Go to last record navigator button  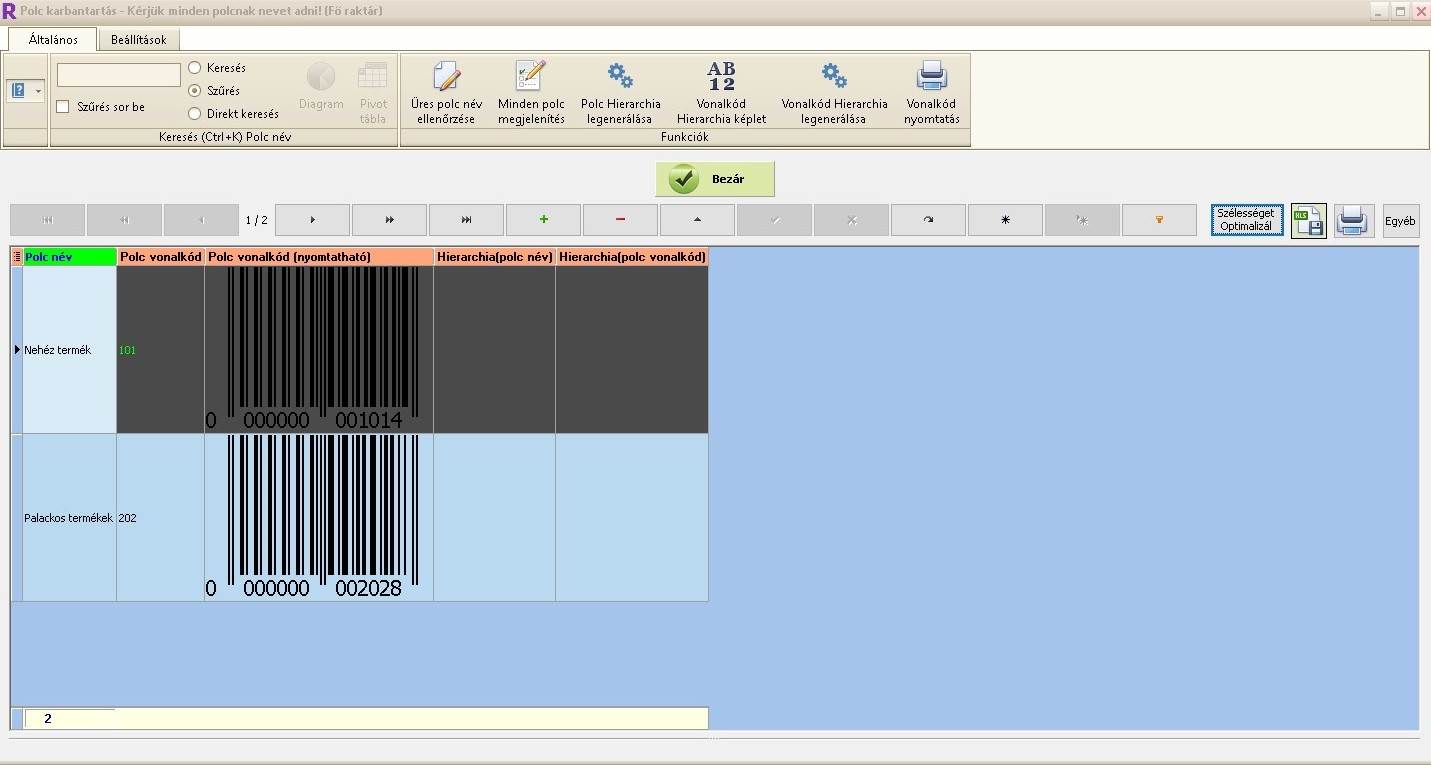click(466, 220)
